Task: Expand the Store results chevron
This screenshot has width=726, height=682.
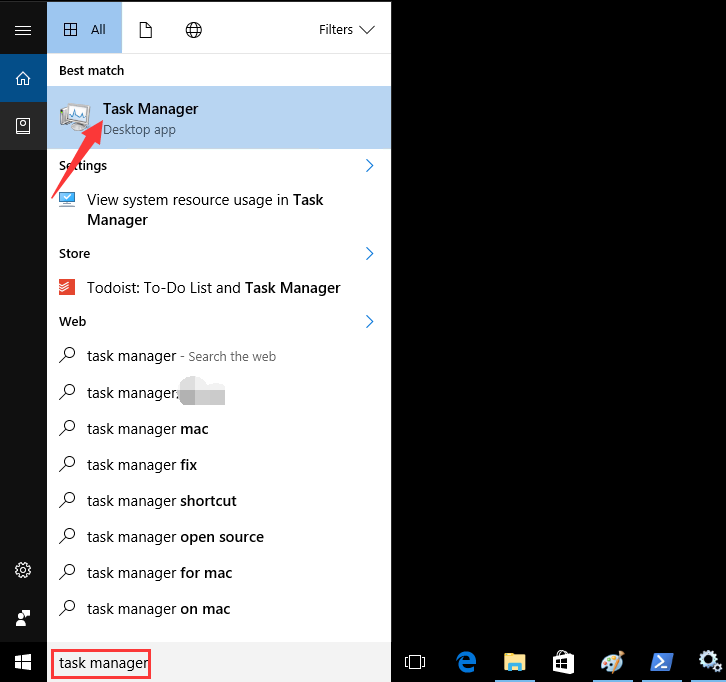Action: 369,253
